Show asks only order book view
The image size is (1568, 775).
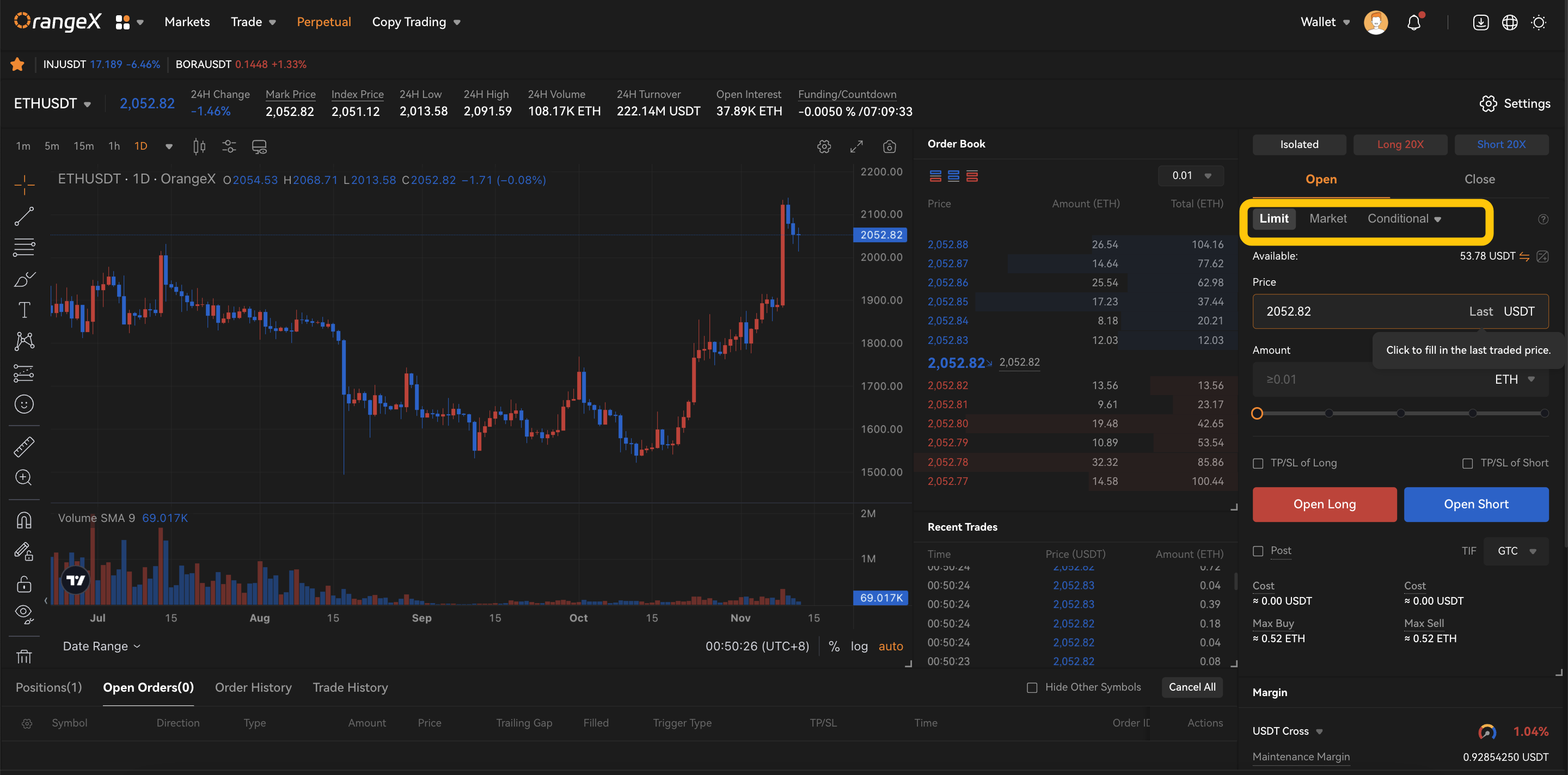(972, 176)
